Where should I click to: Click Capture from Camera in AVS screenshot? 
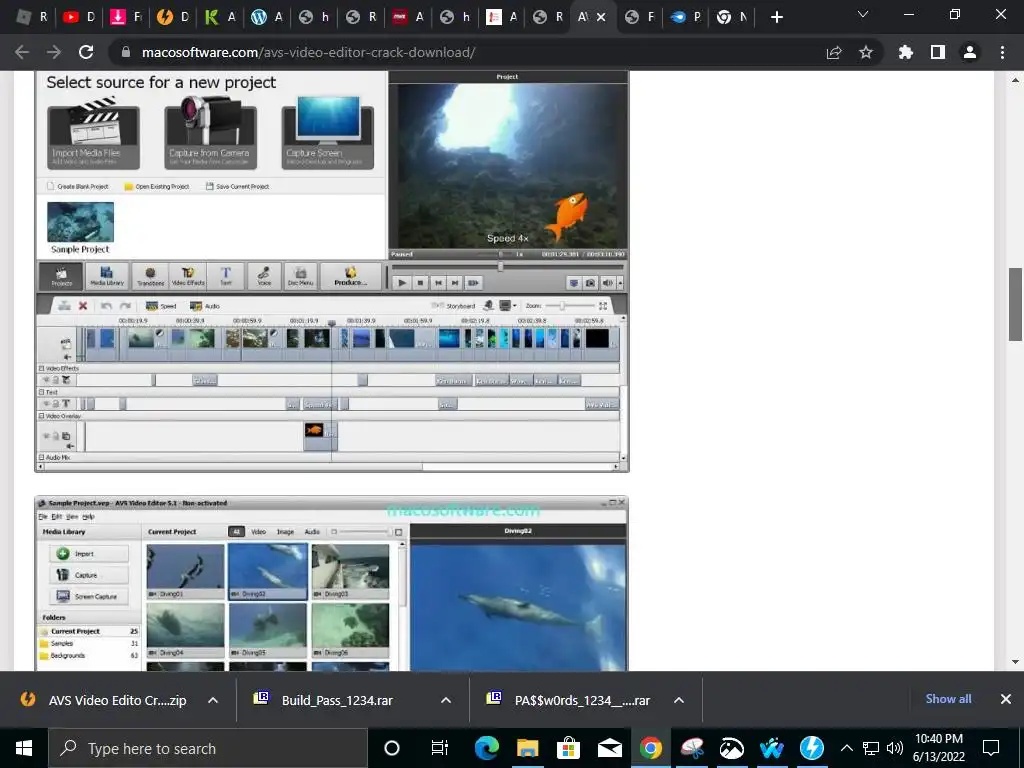[x=210, y=134]
